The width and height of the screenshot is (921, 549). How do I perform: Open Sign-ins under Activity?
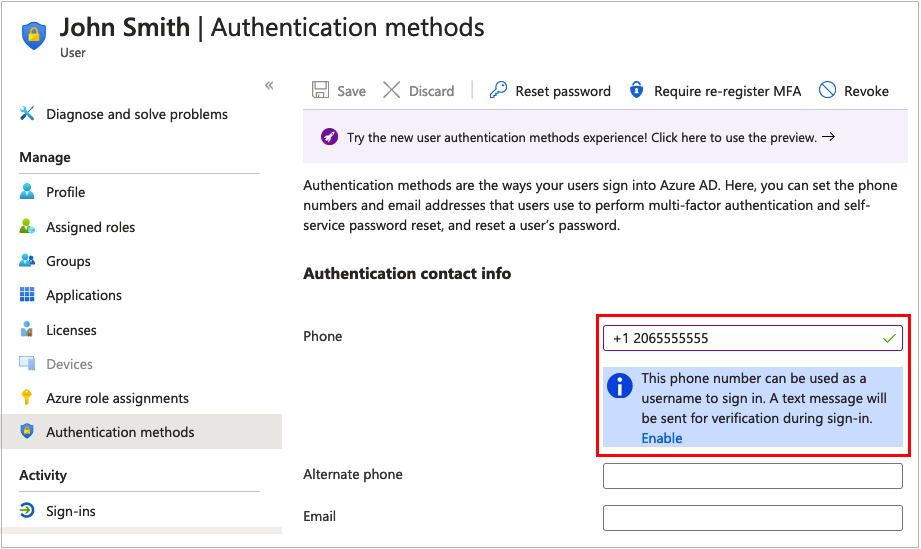(x=71, y=511)
